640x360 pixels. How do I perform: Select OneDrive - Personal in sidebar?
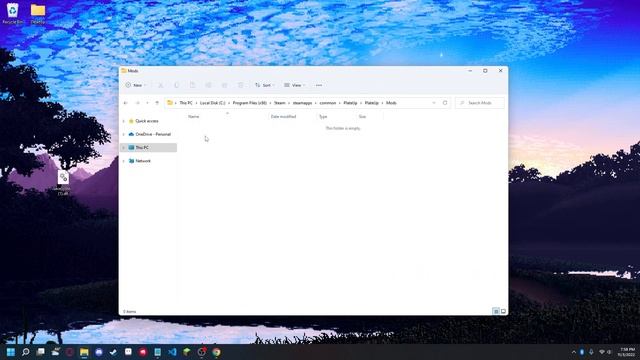(x=150, y=134)
